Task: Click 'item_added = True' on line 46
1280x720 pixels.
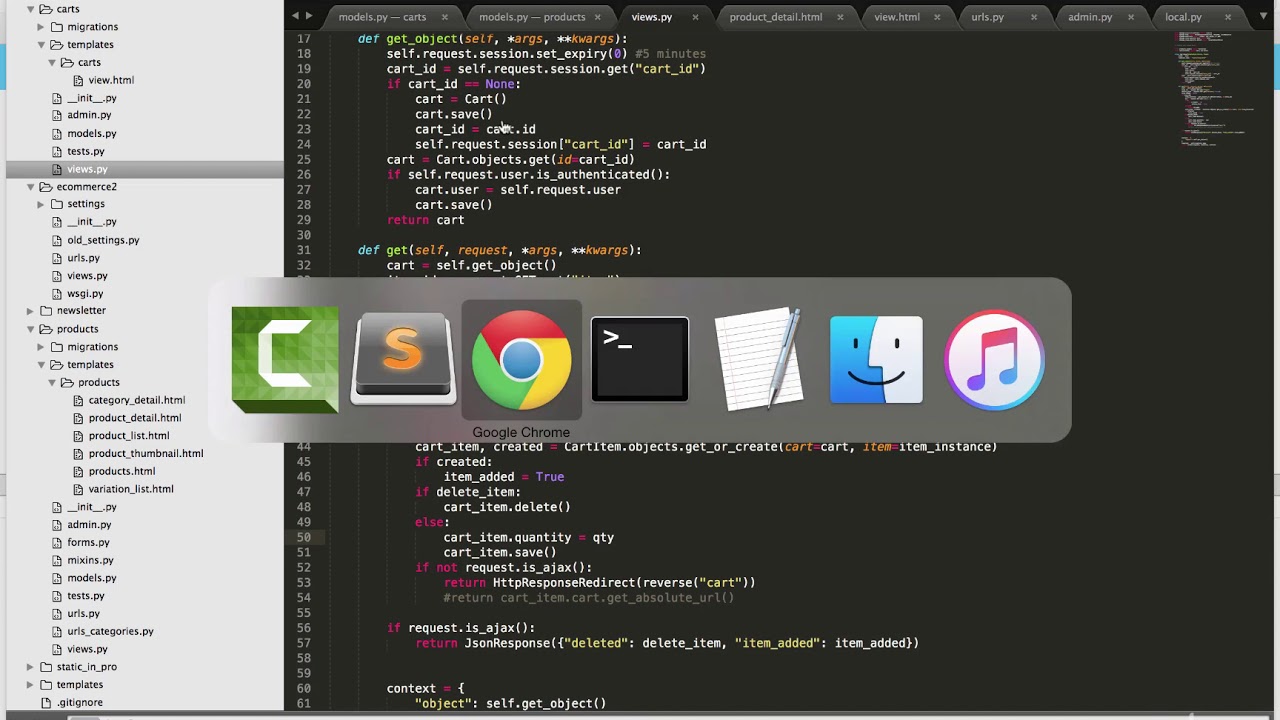Action: [504, 477]
